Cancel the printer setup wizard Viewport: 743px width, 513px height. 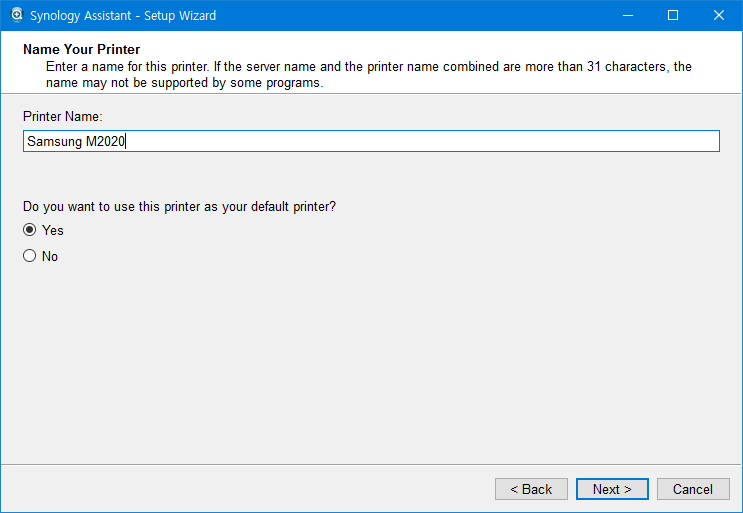tap(693, 489)
